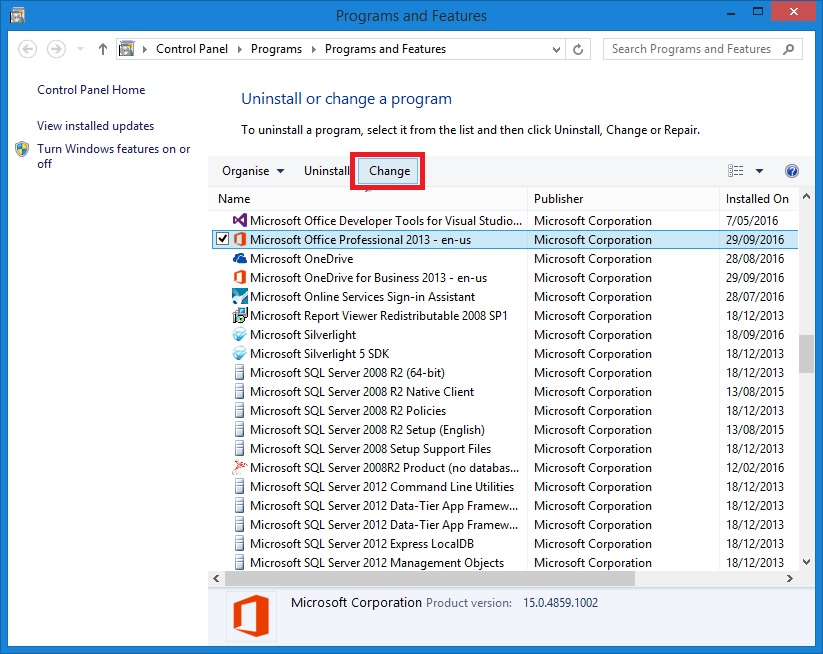Click large Office logo in details pane
The width and height of the screenshot is (823, 654).
(251, 616)
